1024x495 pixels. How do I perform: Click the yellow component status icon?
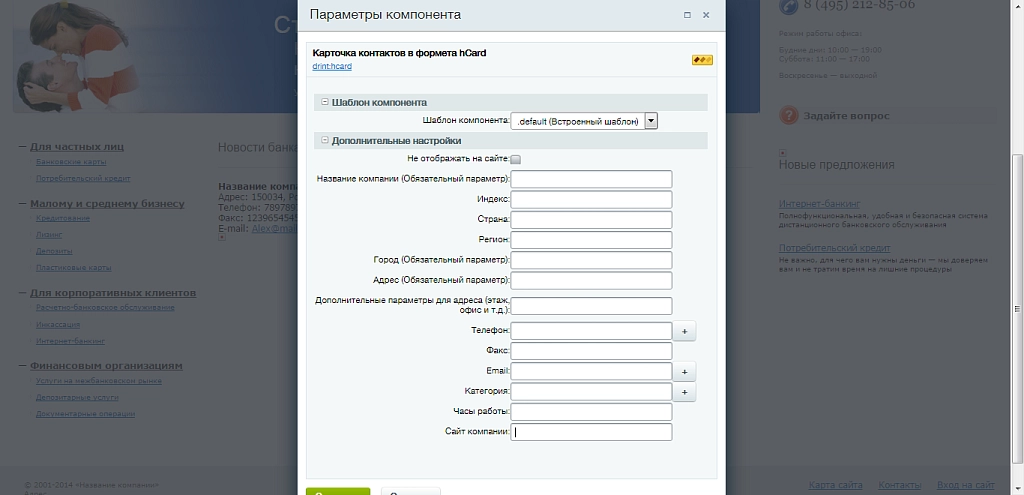(702, 60)
